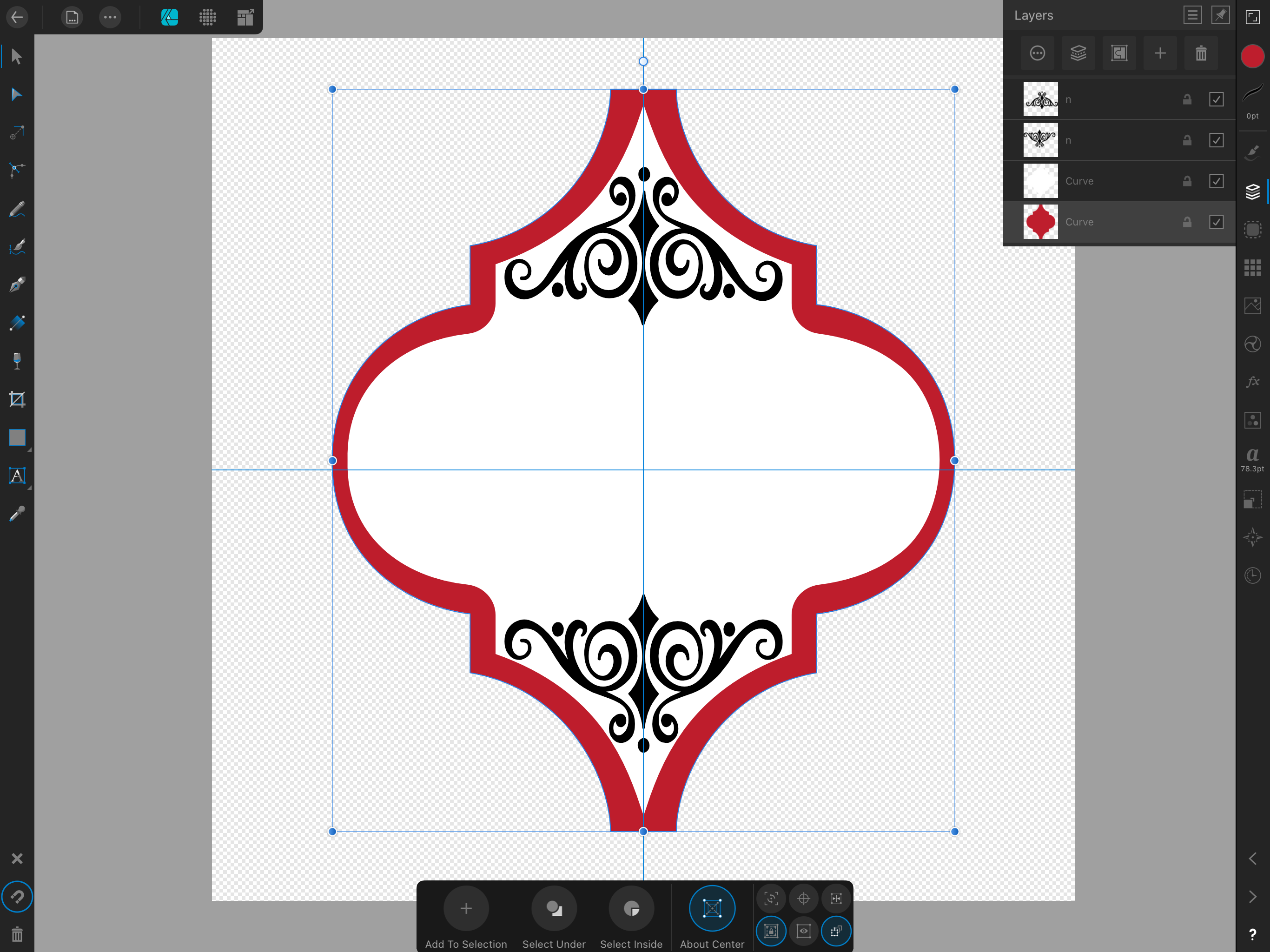Tap the group layers stack icon
The image size is (1270, 952).
click(1078, 53)
